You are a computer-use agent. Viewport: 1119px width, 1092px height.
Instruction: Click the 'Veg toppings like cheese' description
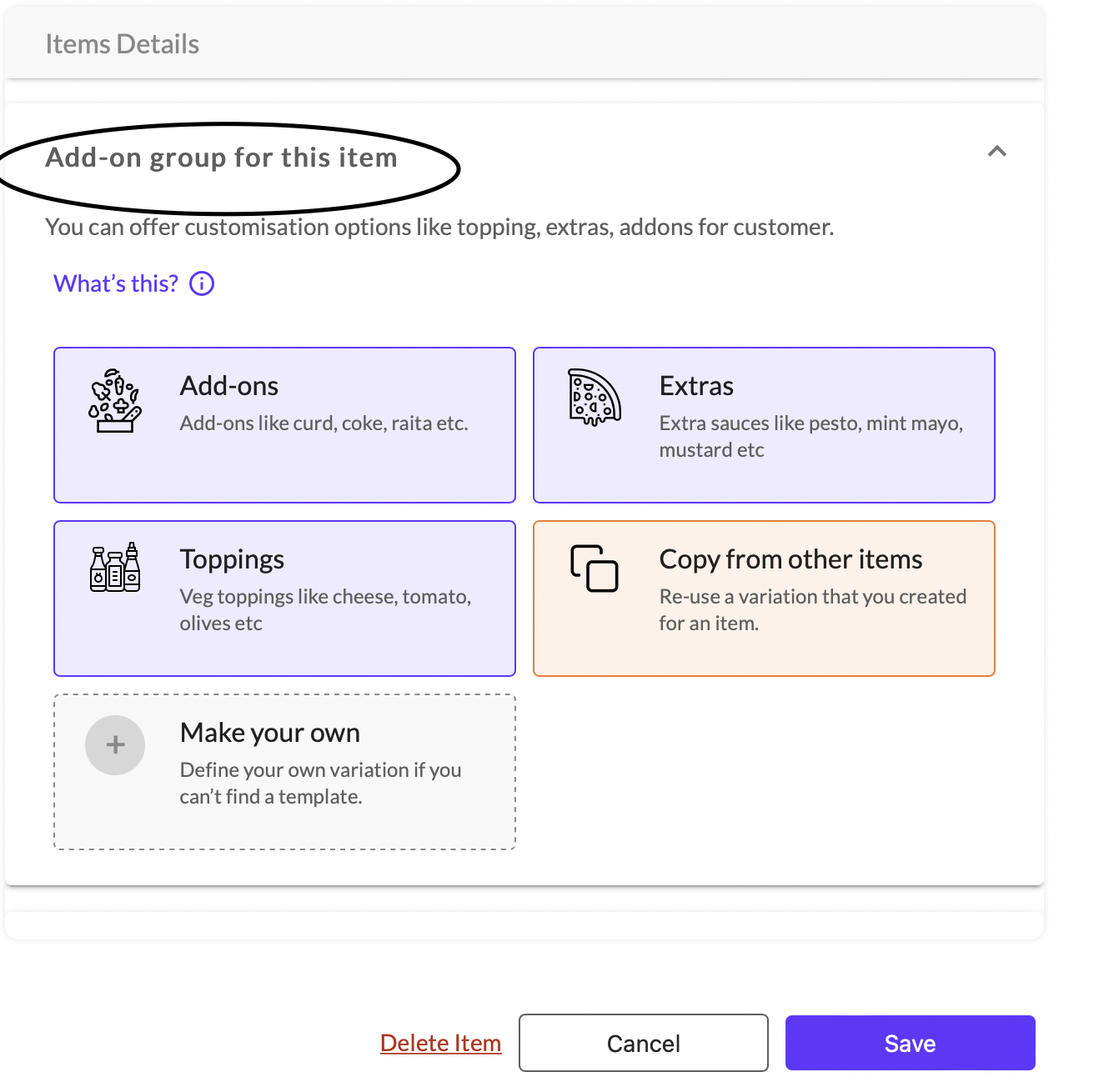[326, 609]
